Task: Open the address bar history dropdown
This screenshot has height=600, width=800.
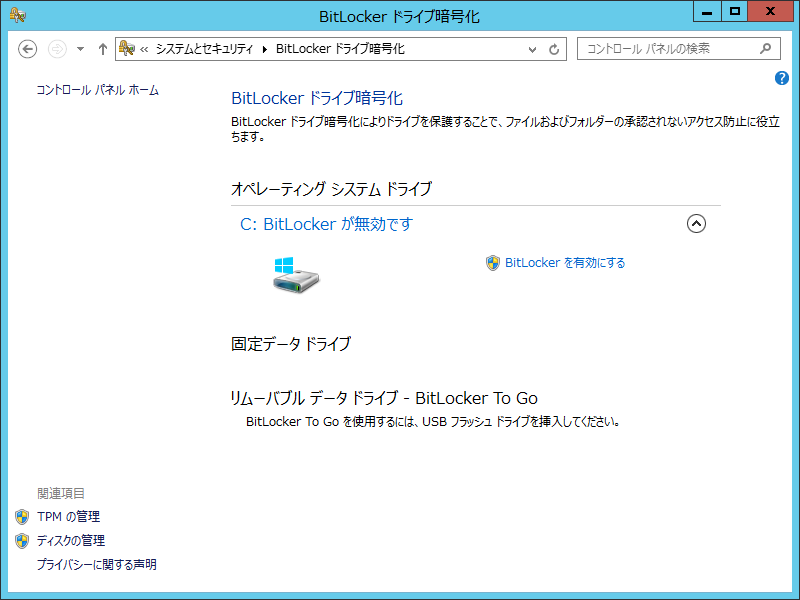Action: pyautogui.click(x=532, y=49)
